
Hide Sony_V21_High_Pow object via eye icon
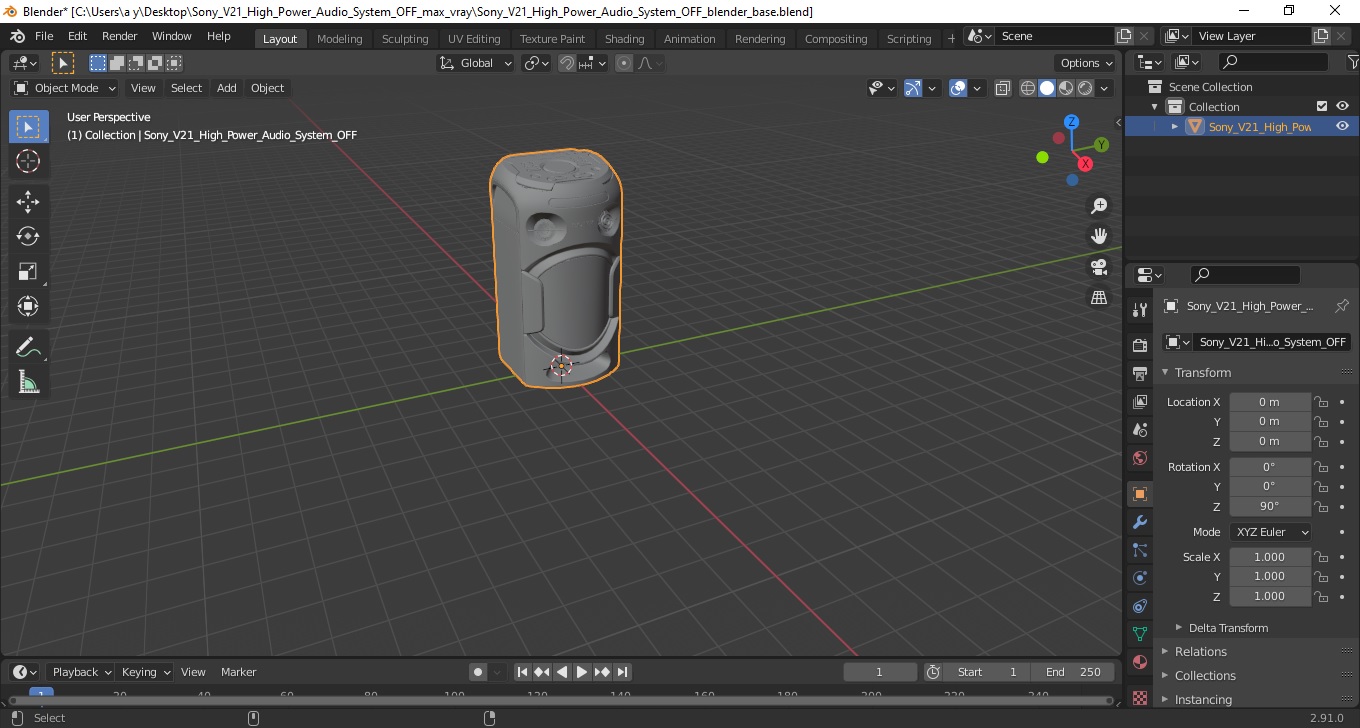[x=1342, y=126]
